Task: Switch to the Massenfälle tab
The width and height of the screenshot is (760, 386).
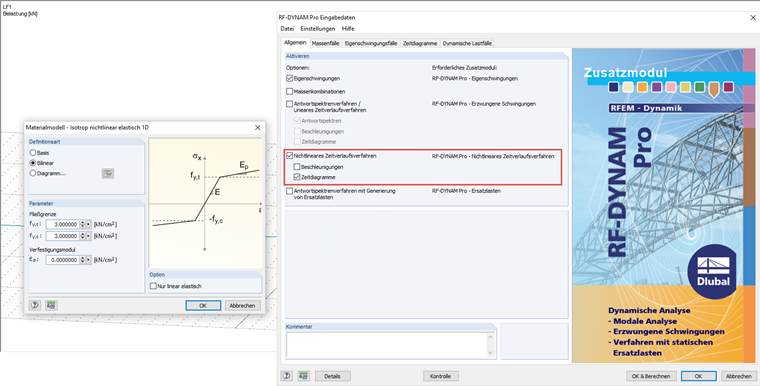Action: tap(325, 43)
